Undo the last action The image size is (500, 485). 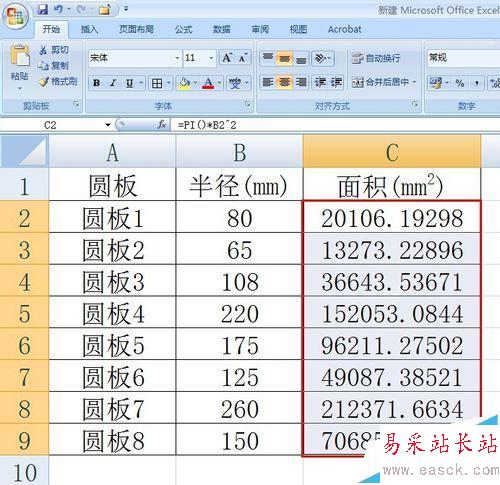pos(59,9)
